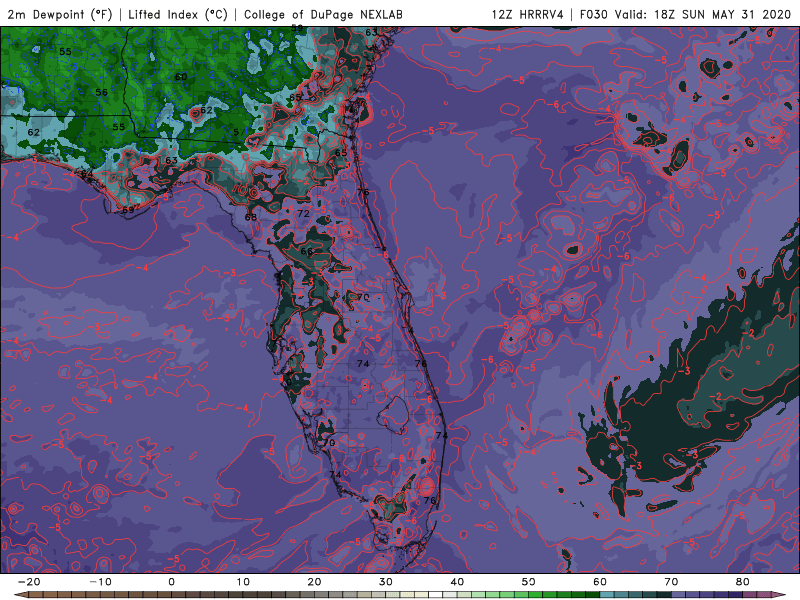Click the dewpoint value '72' in north Florida
Viewport: 800px width, 600px height.
click(304, 214)
